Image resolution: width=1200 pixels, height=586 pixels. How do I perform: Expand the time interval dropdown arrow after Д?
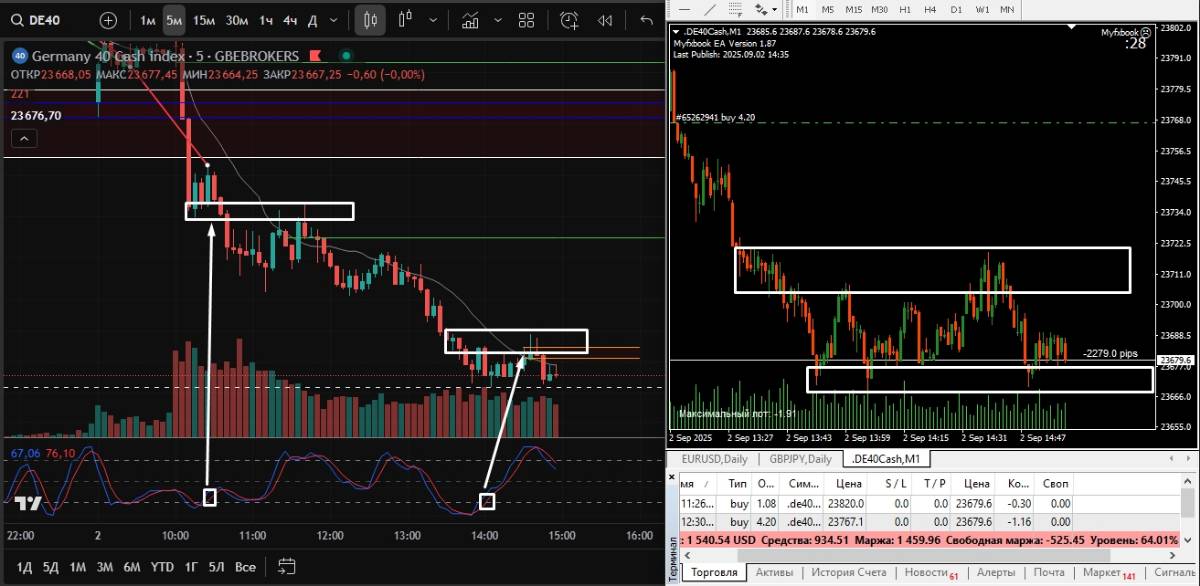(x=335, y=20)
